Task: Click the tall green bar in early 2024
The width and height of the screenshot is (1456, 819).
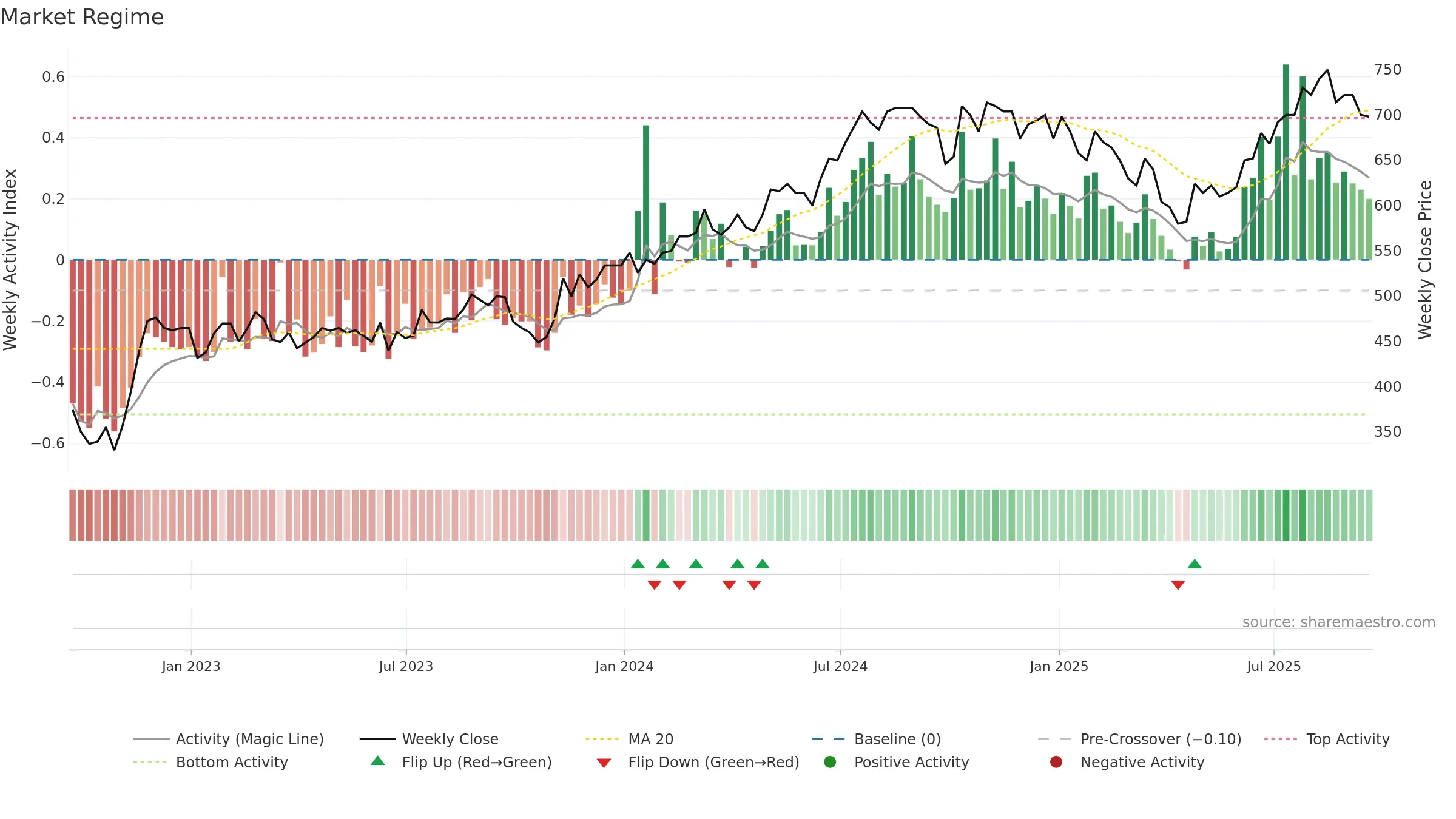Action: 646,192
